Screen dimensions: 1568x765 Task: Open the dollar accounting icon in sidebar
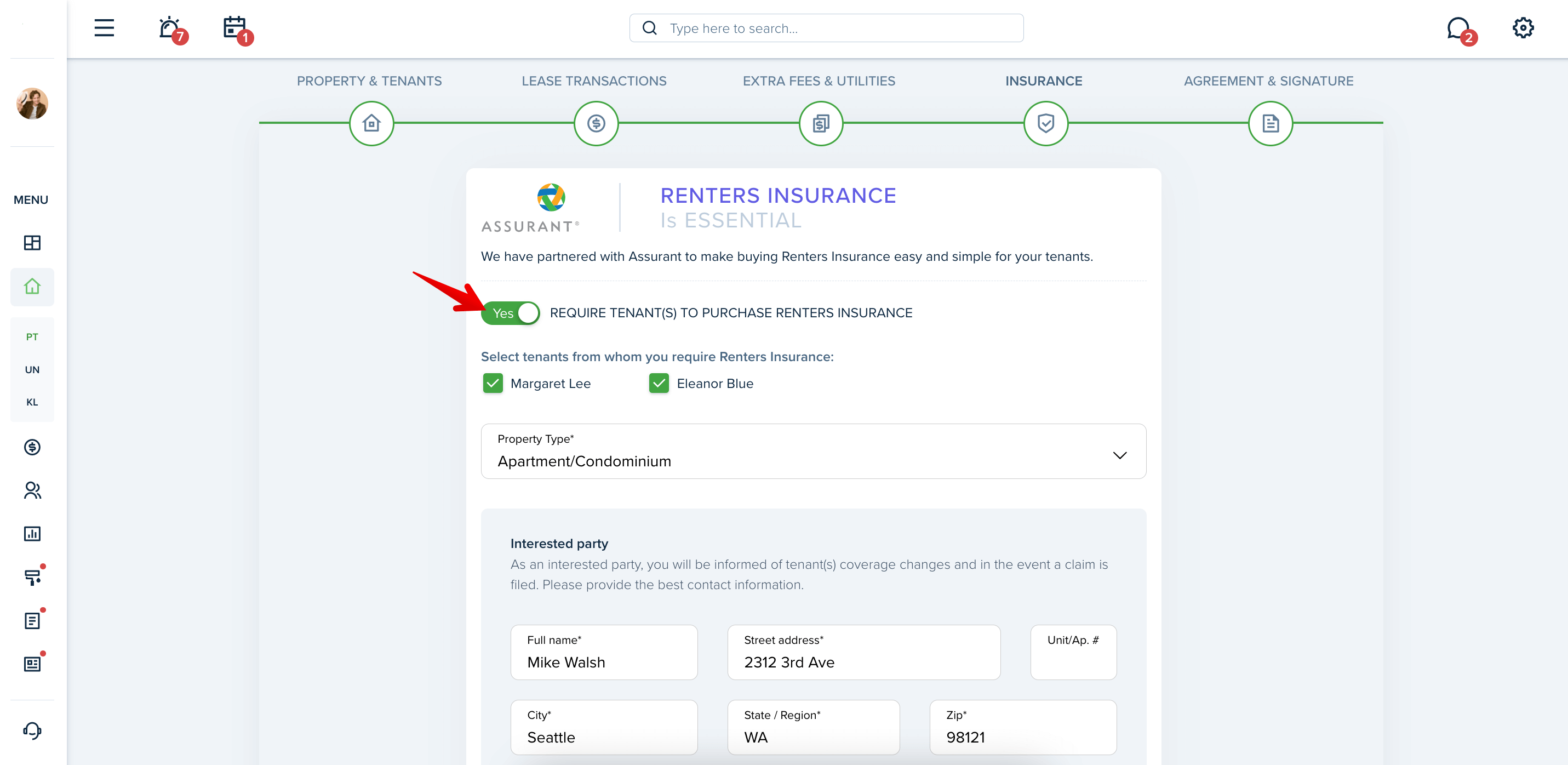[x=32, y=447]
